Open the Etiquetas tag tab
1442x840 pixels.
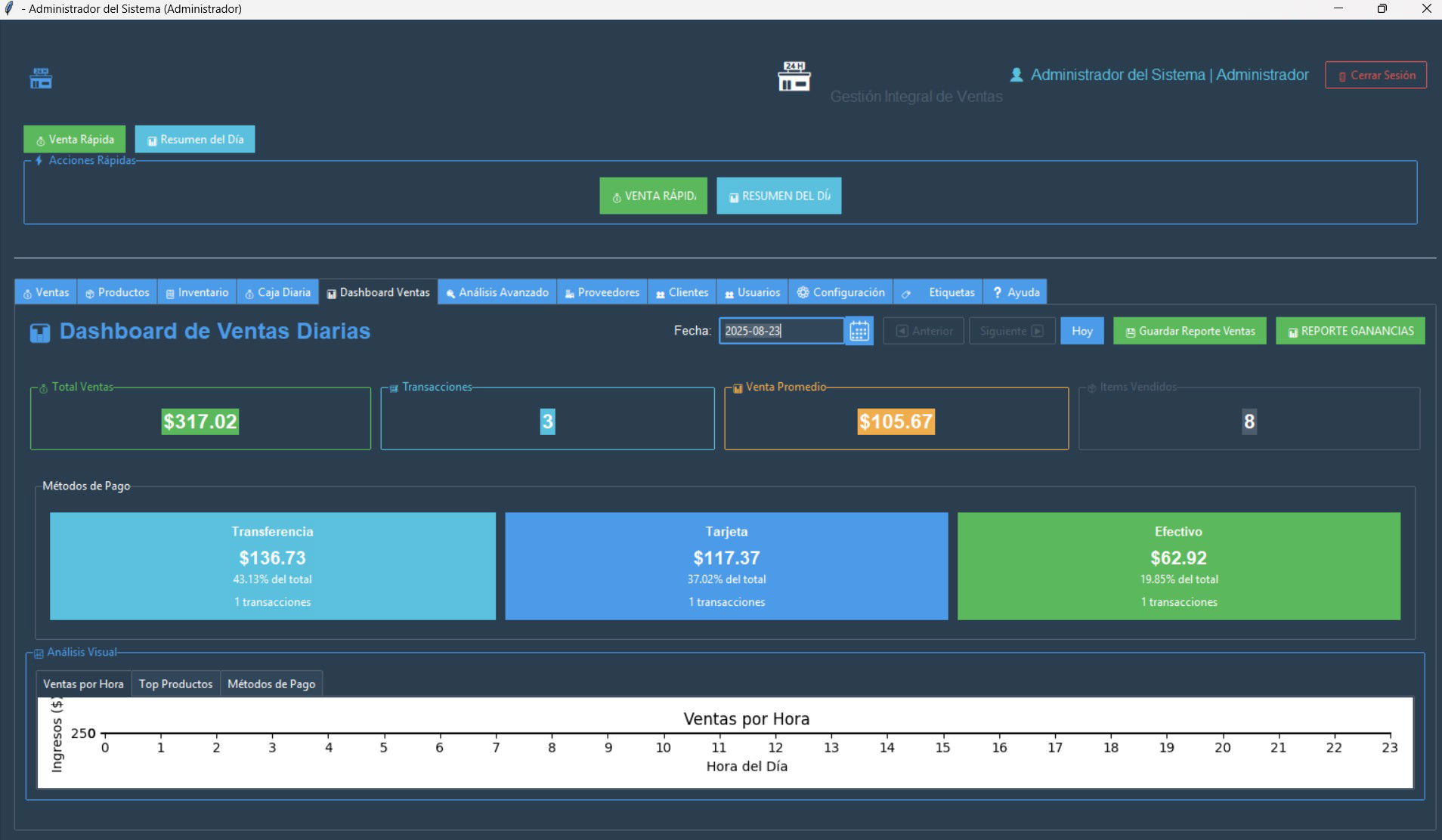pos(938,292)
